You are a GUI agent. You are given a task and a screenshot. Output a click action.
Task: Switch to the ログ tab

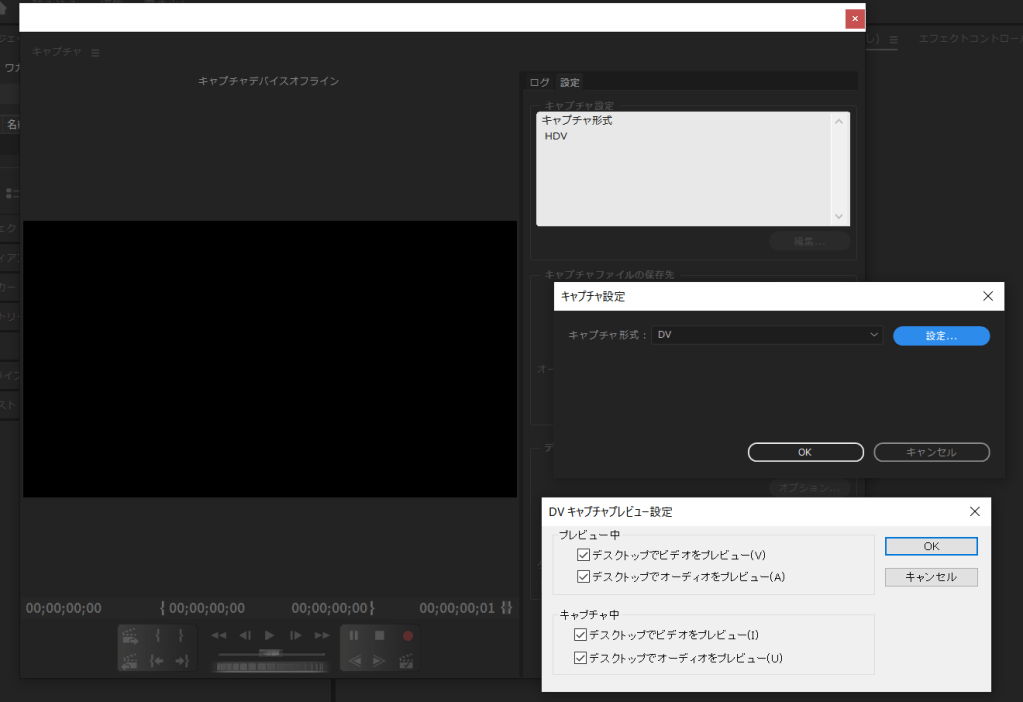click(x=539, y=82)
